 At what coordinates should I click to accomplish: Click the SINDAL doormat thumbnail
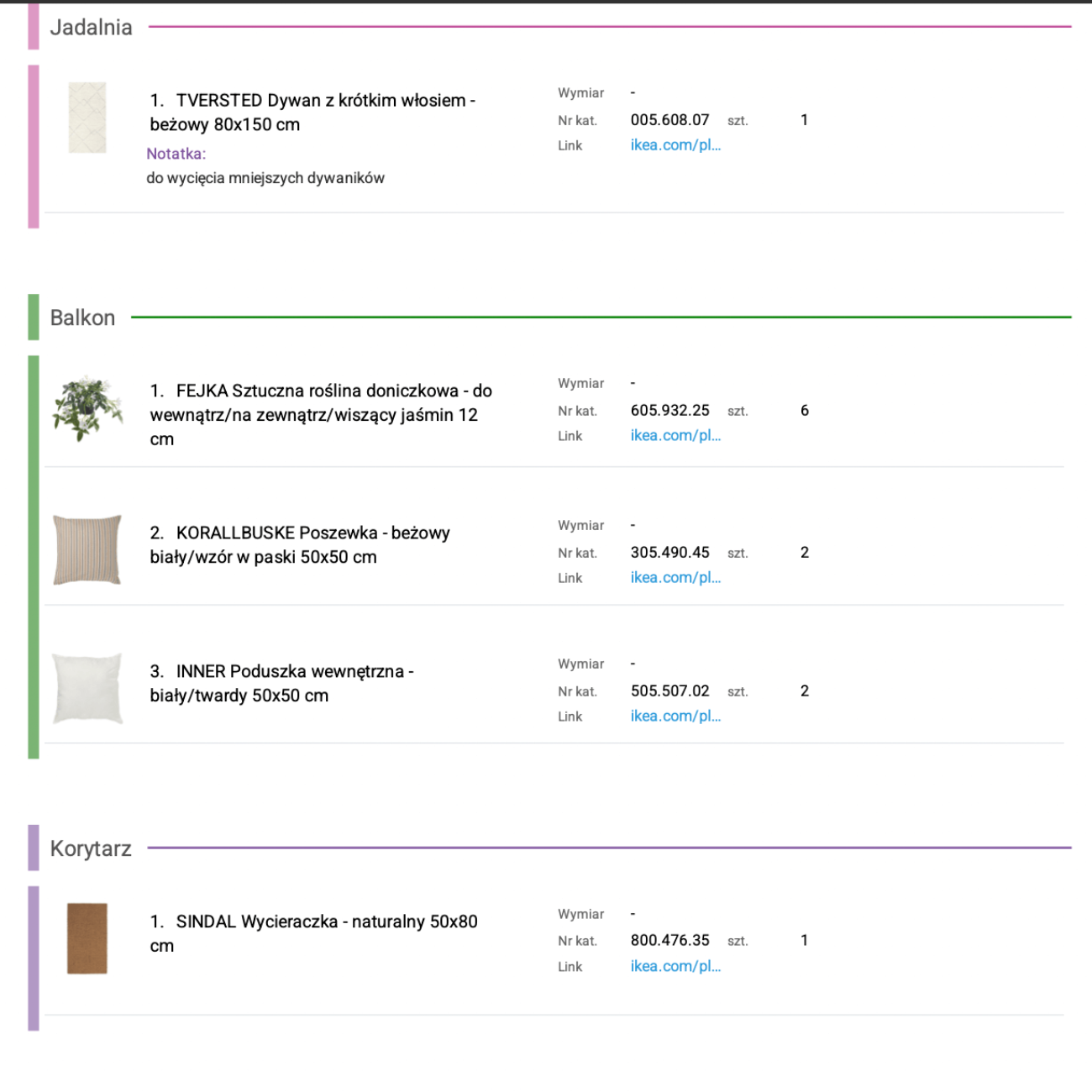pyautogui.click(x=87, y=938)
